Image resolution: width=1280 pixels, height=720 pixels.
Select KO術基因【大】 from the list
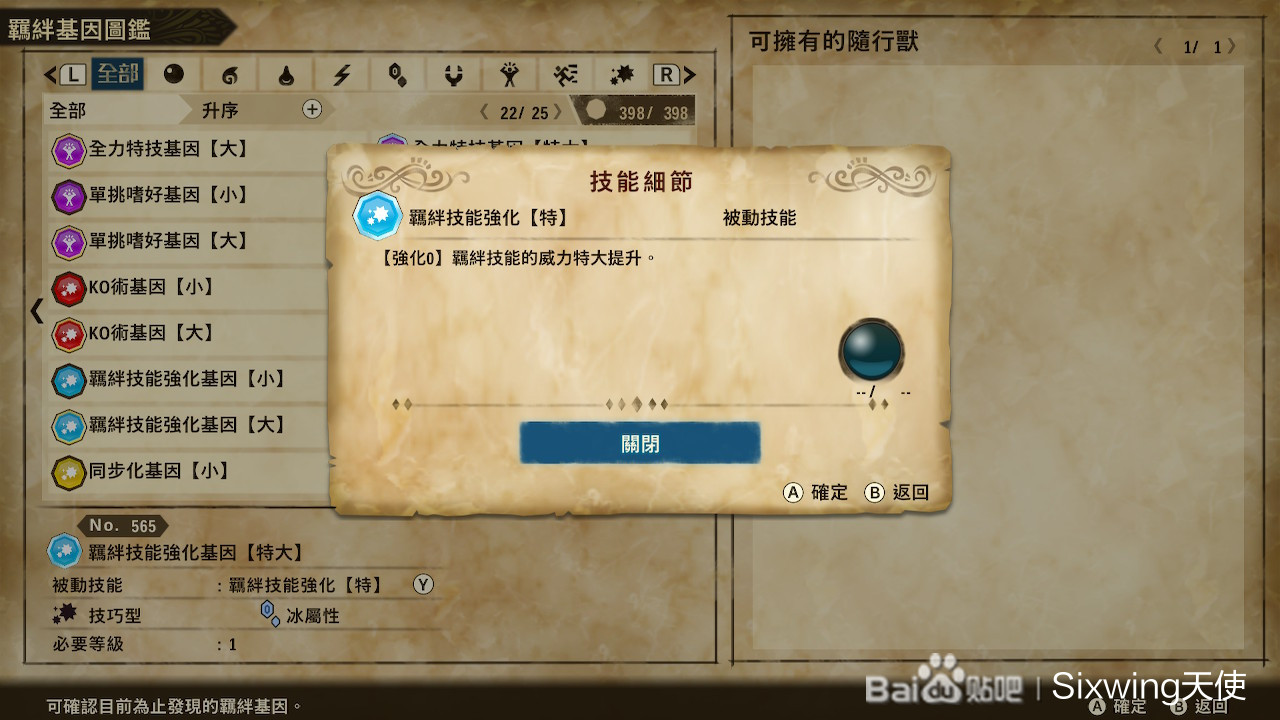pos(186,333)
